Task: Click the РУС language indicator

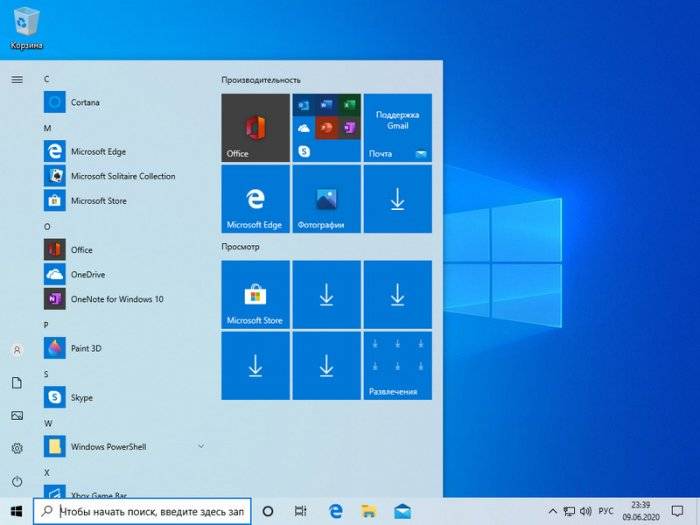Action: (606, 510)
